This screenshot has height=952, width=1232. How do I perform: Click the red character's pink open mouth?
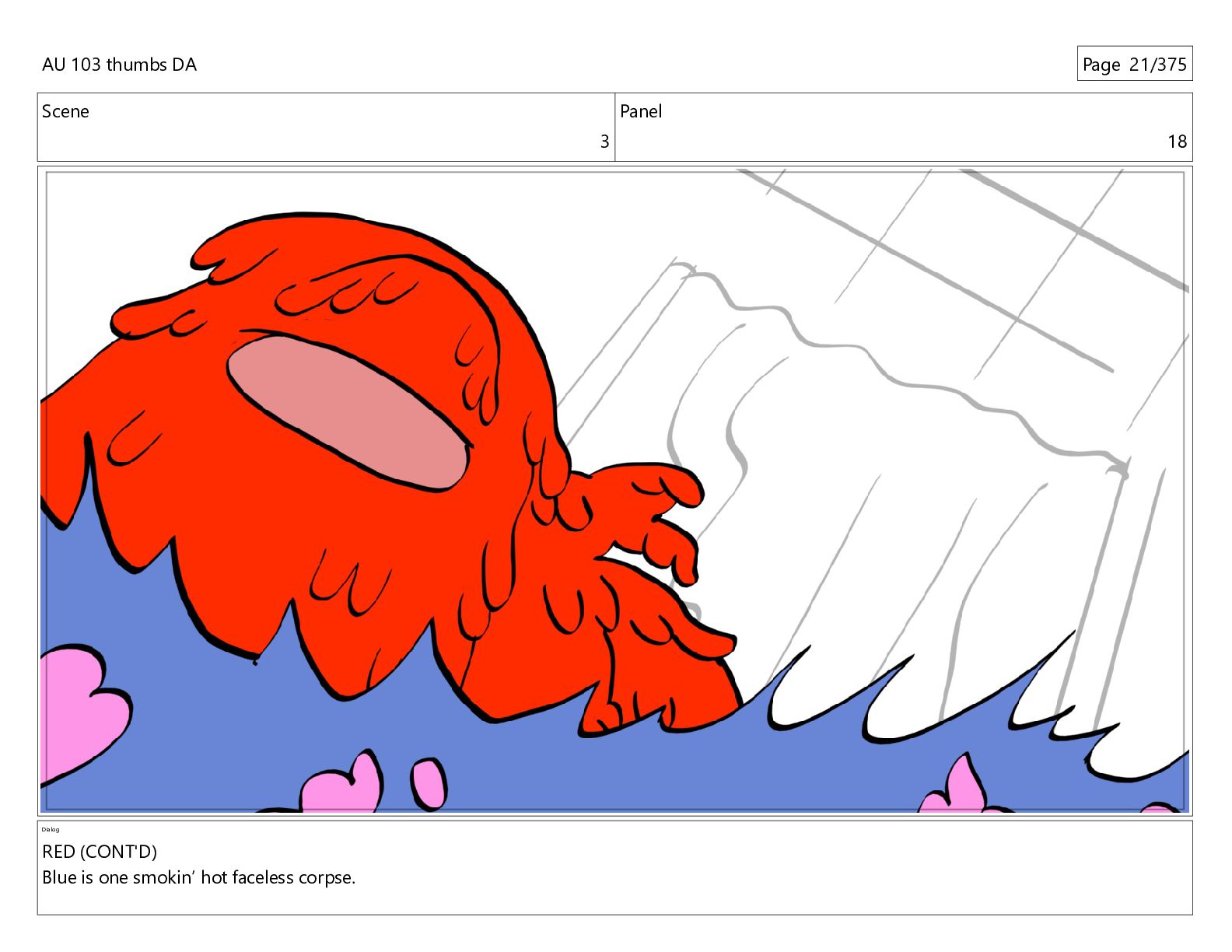(348, 411)
